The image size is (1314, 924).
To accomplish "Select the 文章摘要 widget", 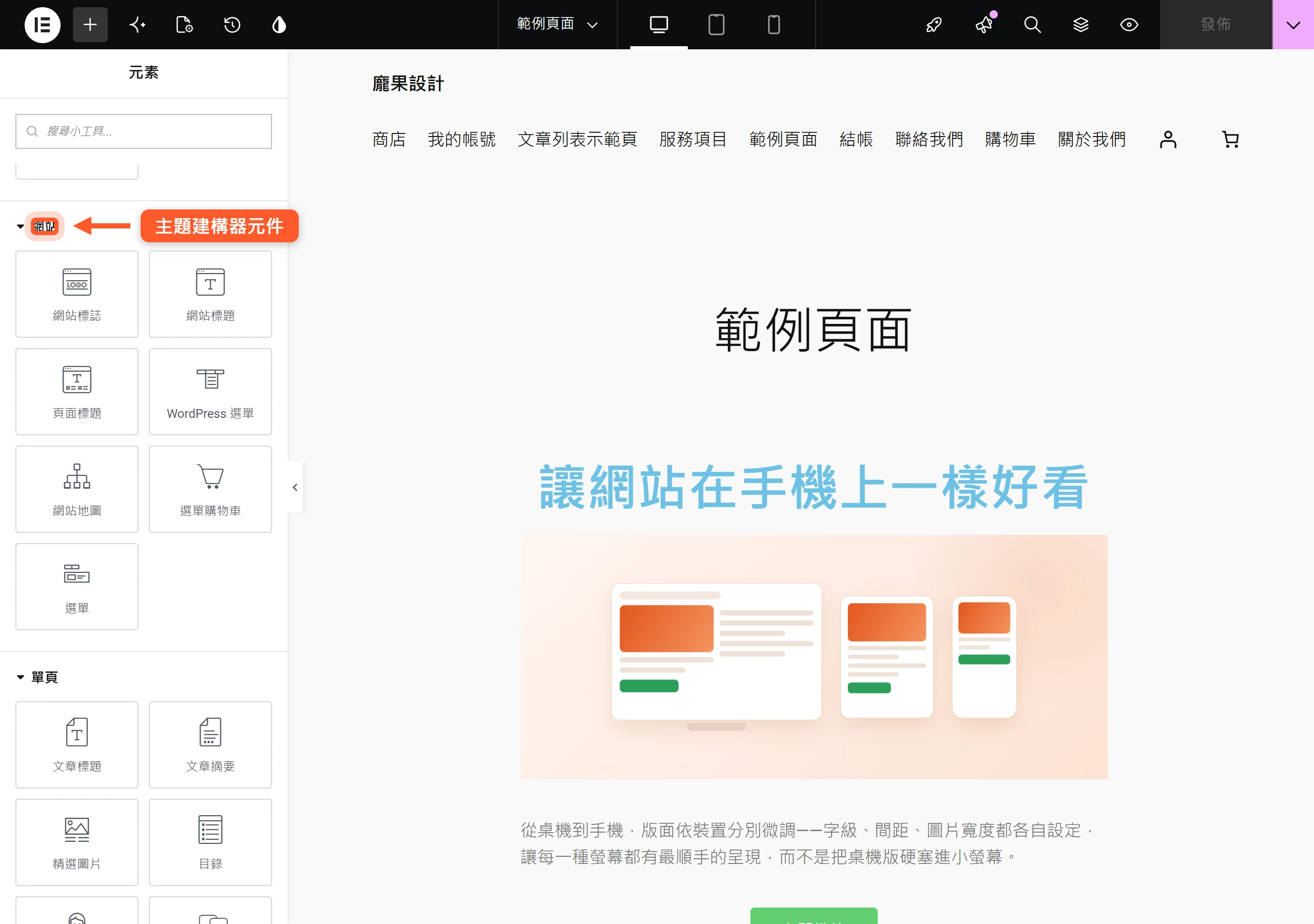I will pyautogui.click(x=210, y=745).
